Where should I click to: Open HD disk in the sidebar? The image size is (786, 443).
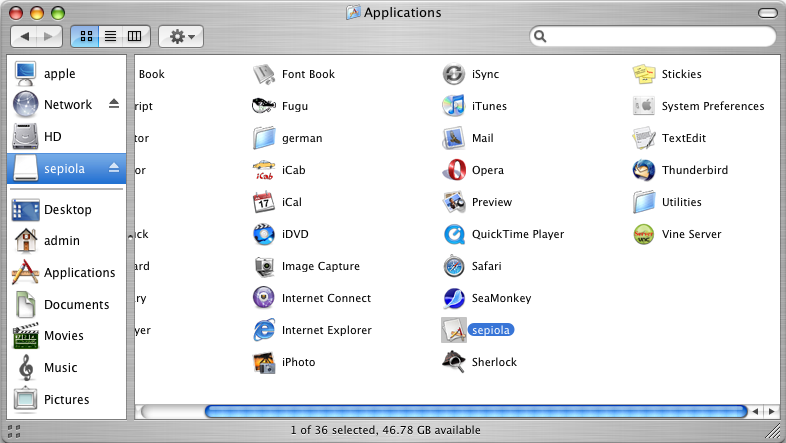[x=66, y=137]
